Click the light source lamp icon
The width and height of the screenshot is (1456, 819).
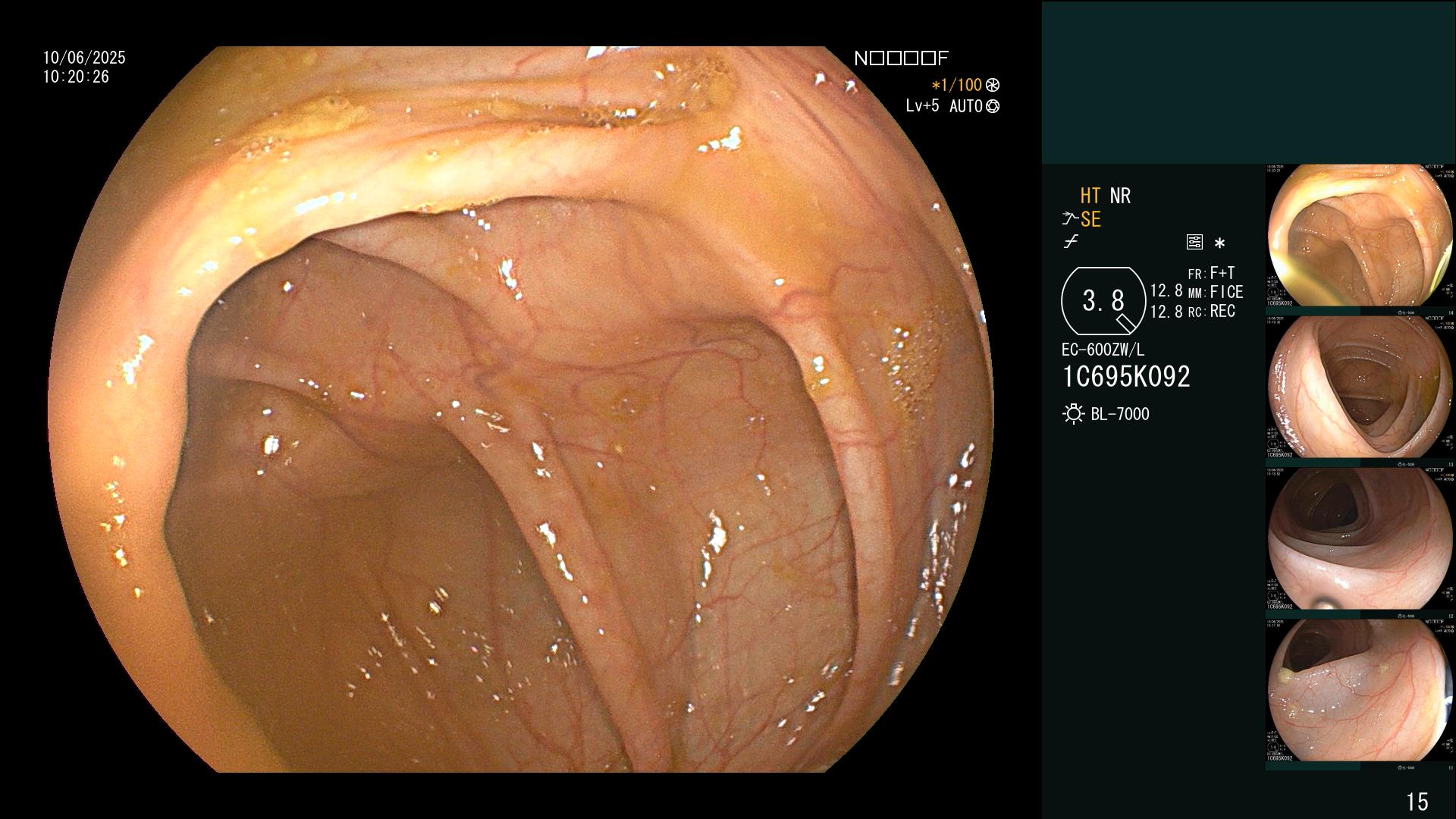click(1073, 414)
